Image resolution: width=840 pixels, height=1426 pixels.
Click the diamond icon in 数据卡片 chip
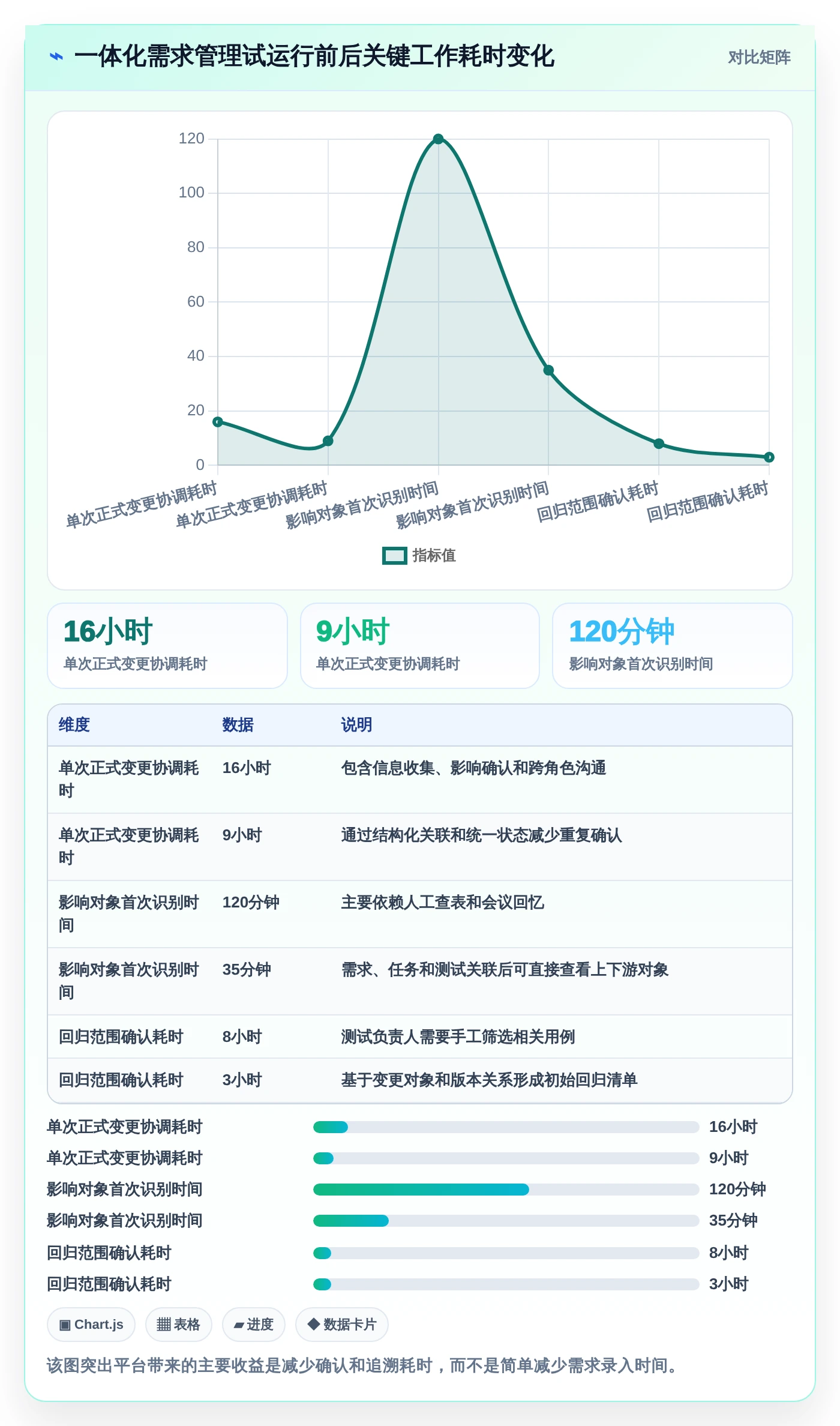(x=314, y=1324)
